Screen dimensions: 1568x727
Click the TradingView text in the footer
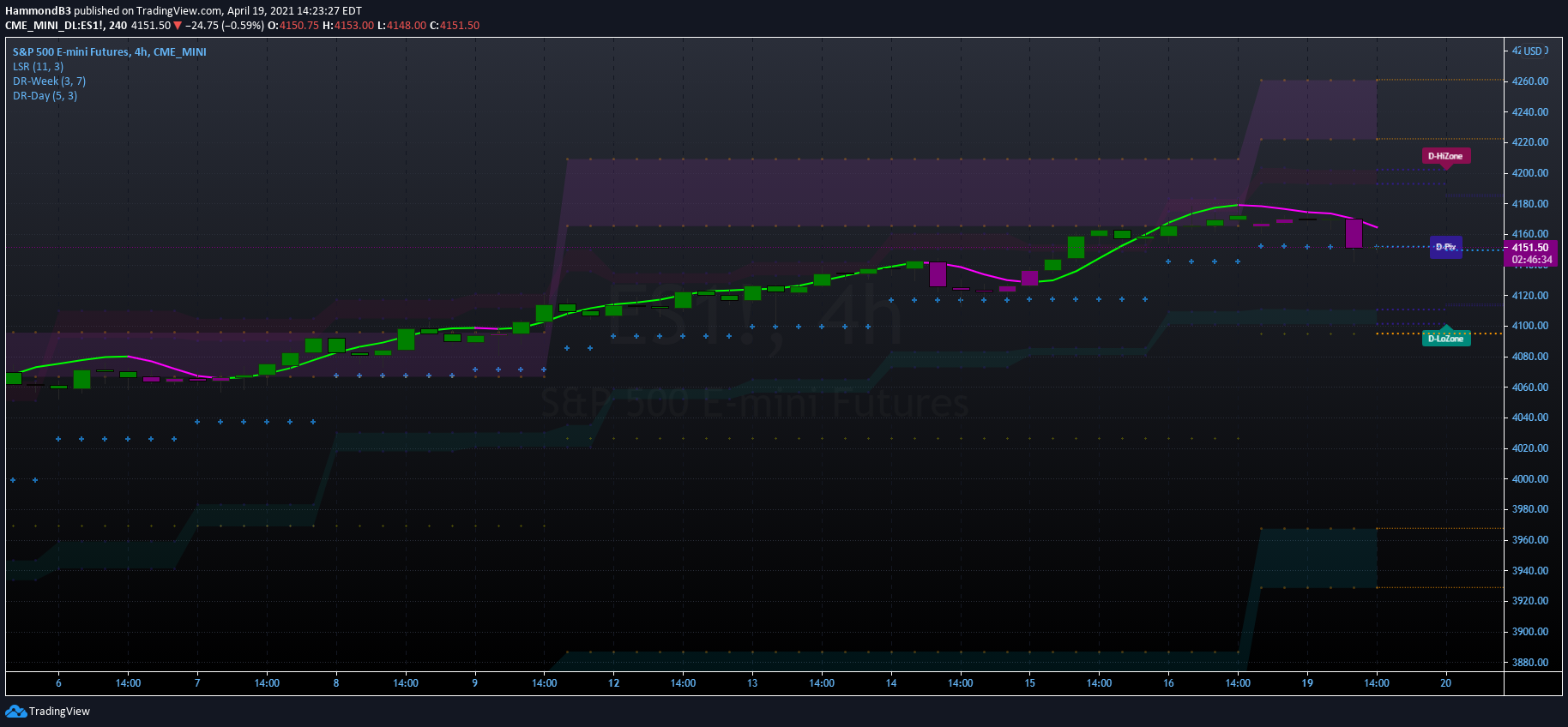coord(59,712)
